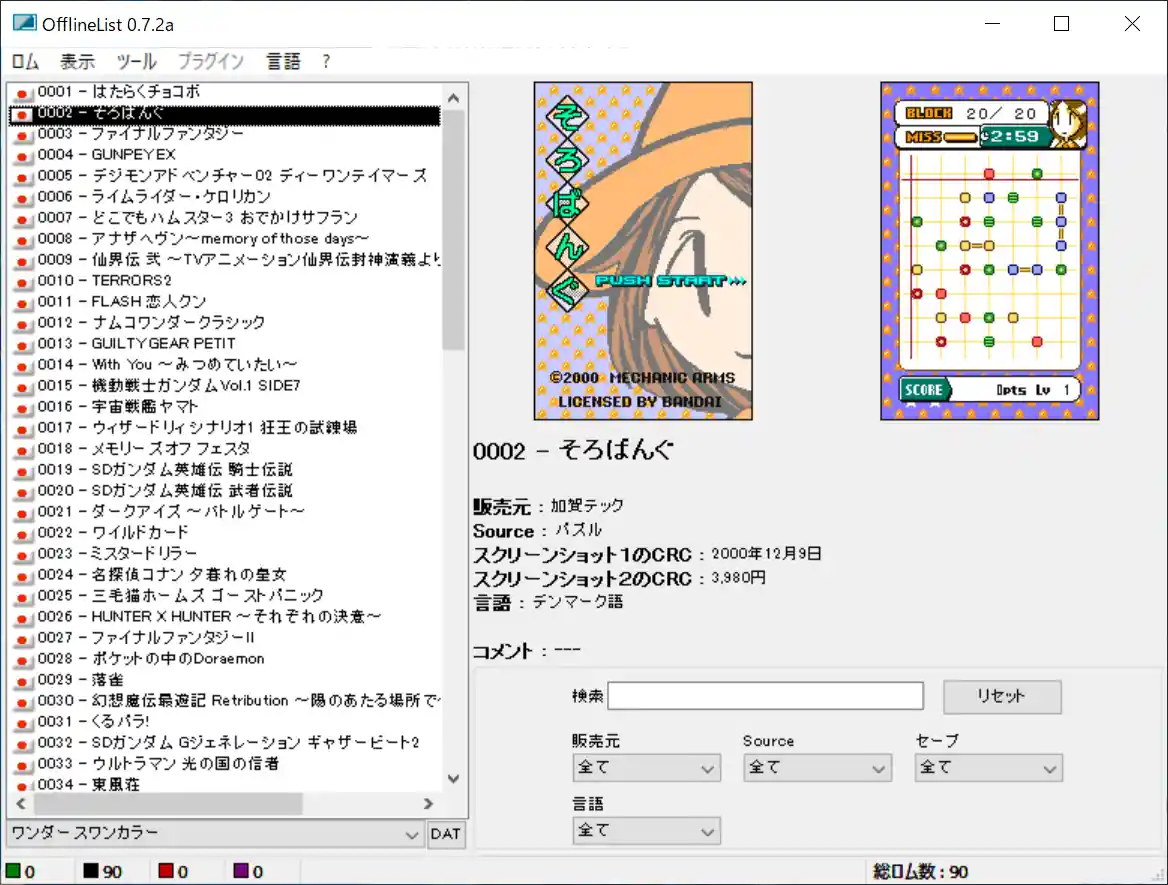Select row 0032 SDガンダム Gジェネレーション
1168x885 pixels.
224,743
